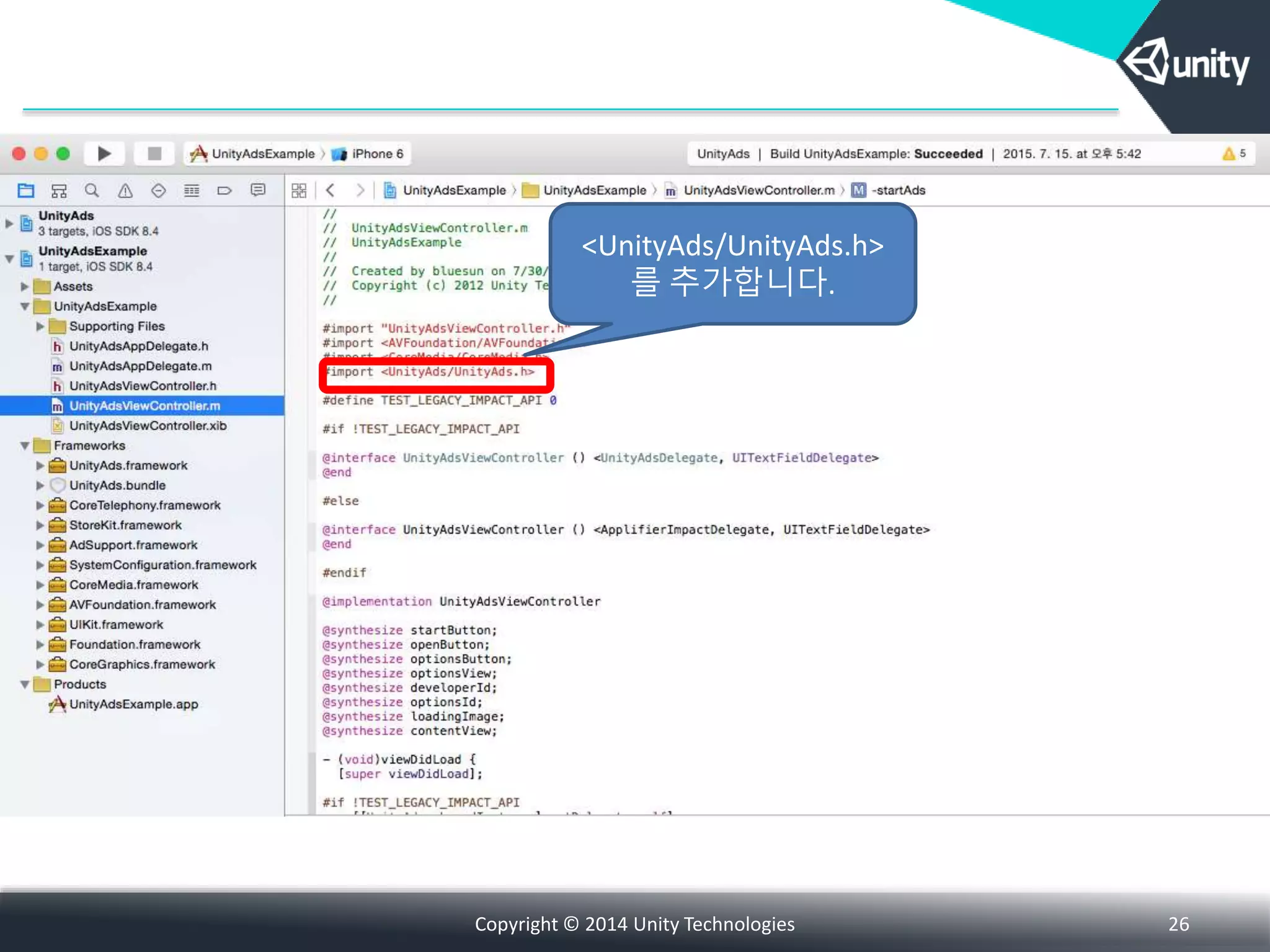Screen dimensions: 1270x952
Task: Open the Report navigator speech bubble
Action: [258, 190]
